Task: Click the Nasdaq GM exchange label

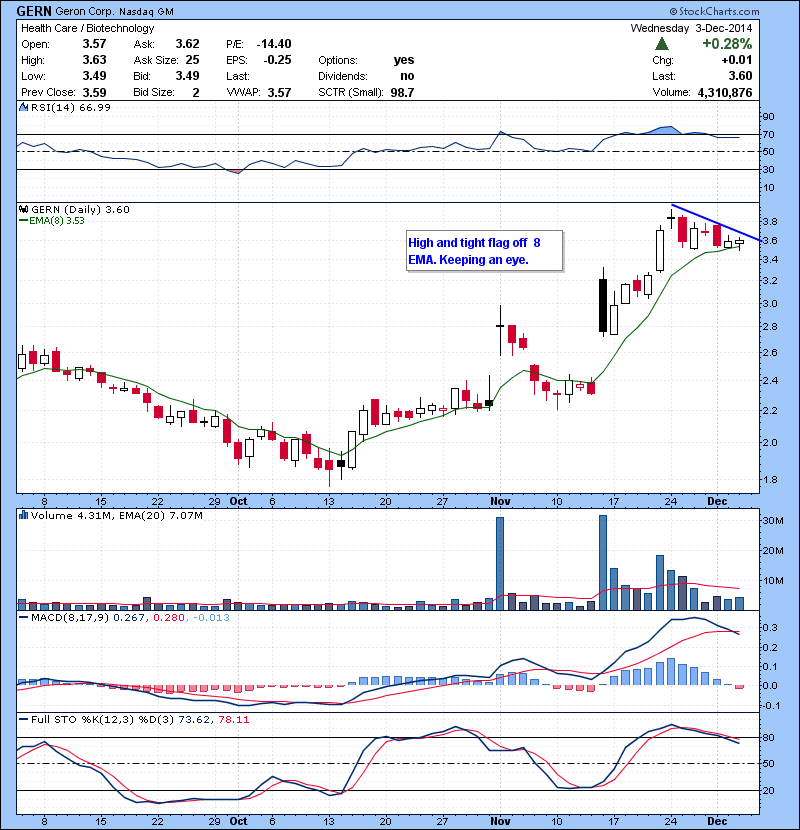Action: 146,12
